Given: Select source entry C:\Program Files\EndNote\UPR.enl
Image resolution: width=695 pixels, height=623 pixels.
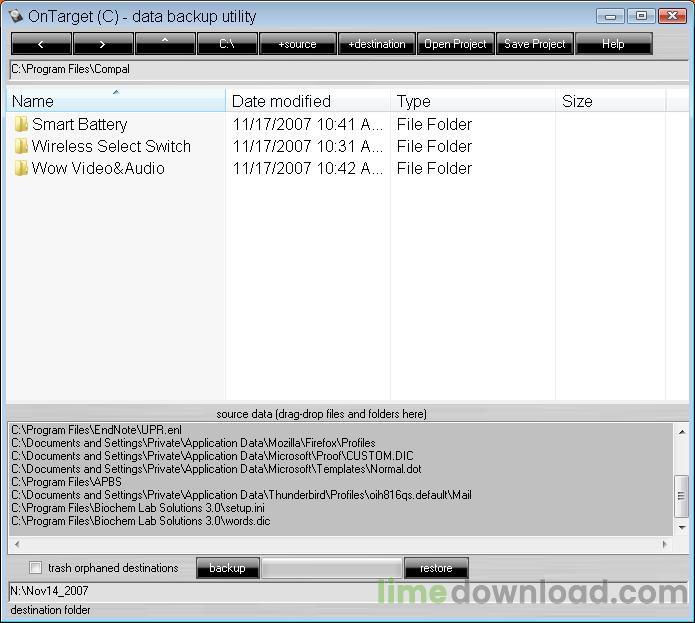Looking at the screenshot, I should pyautogui.click(x=96, y=430).
